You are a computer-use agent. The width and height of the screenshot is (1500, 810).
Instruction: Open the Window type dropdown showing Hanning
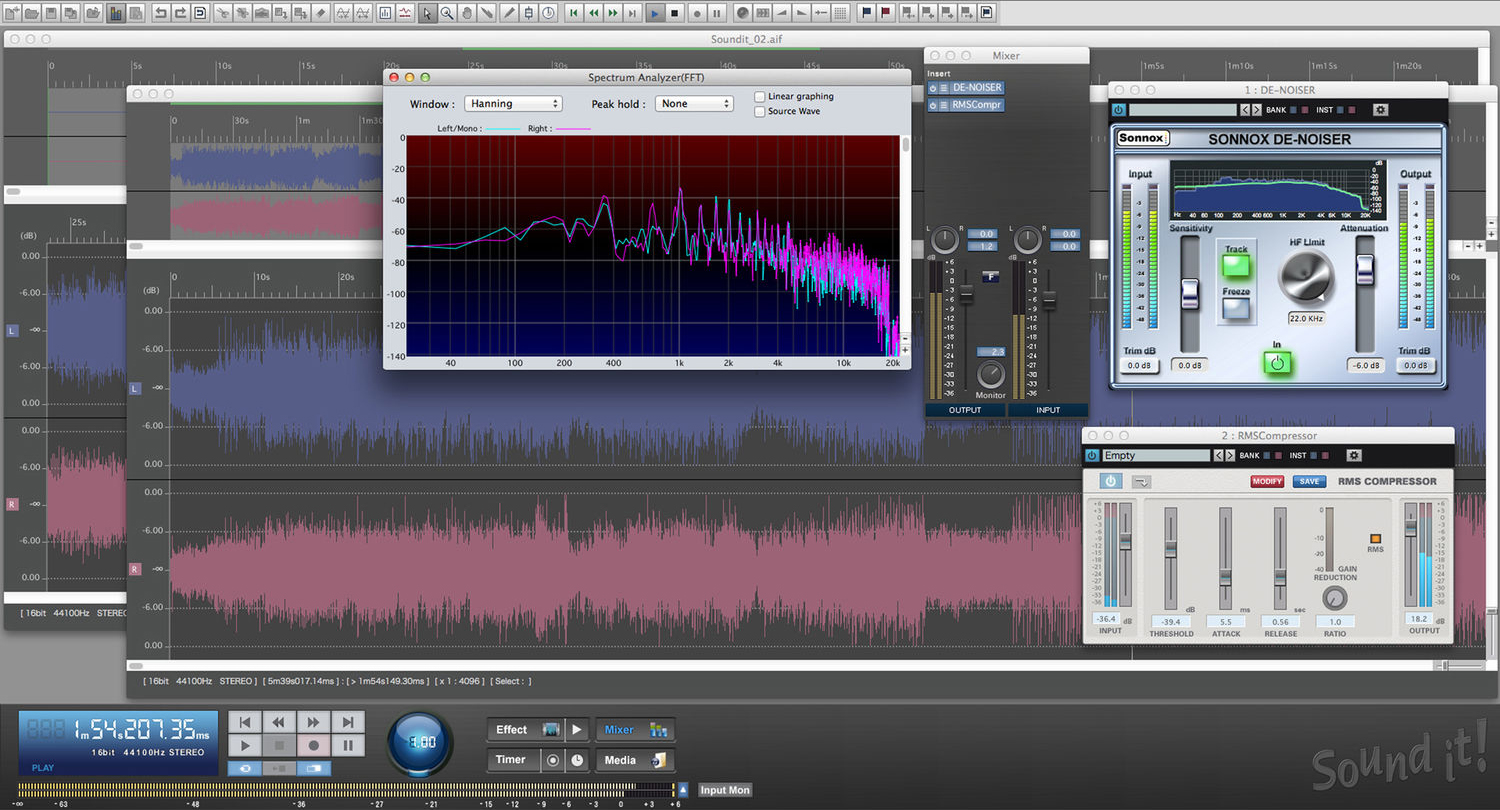(513, 103)
